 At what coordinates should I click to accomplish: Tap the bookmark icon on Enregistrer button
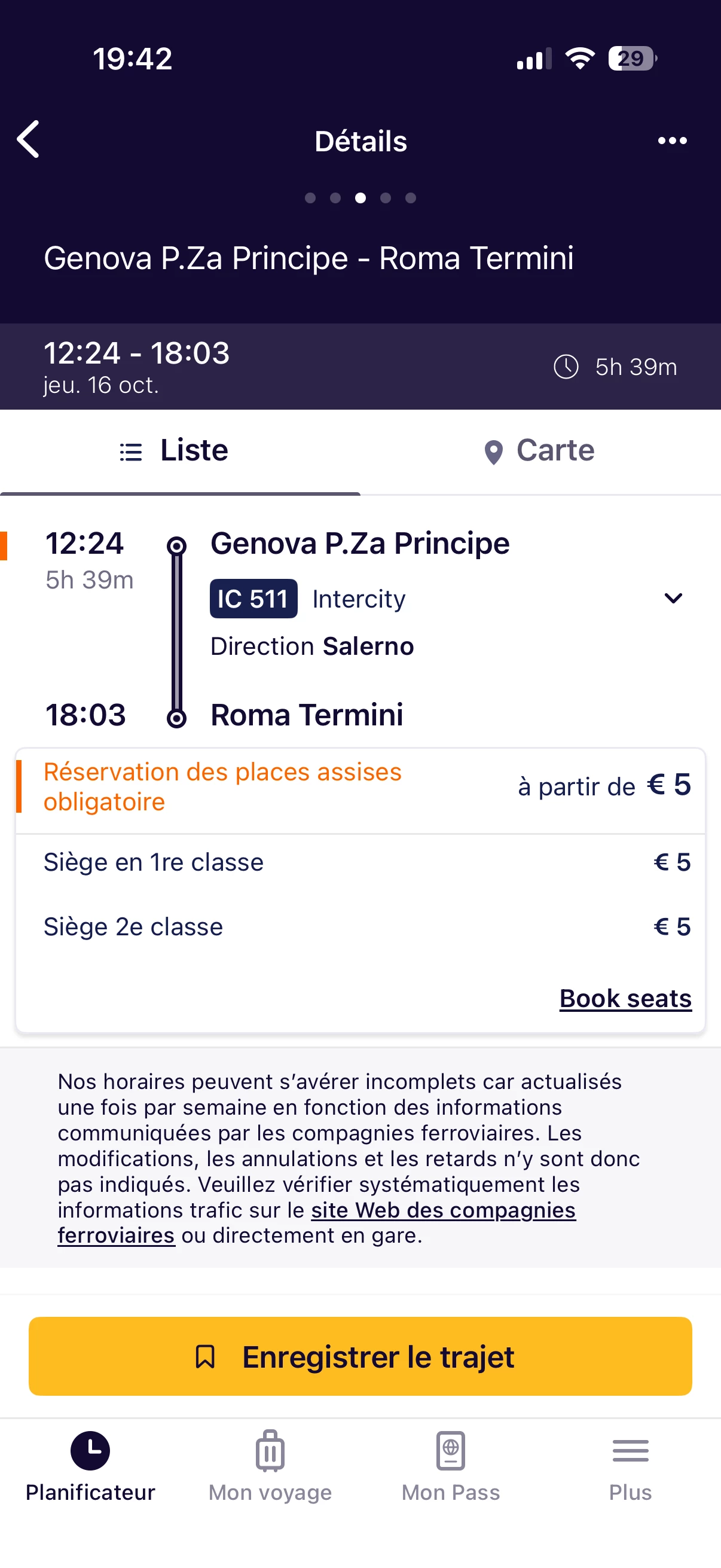point(205,1356)
